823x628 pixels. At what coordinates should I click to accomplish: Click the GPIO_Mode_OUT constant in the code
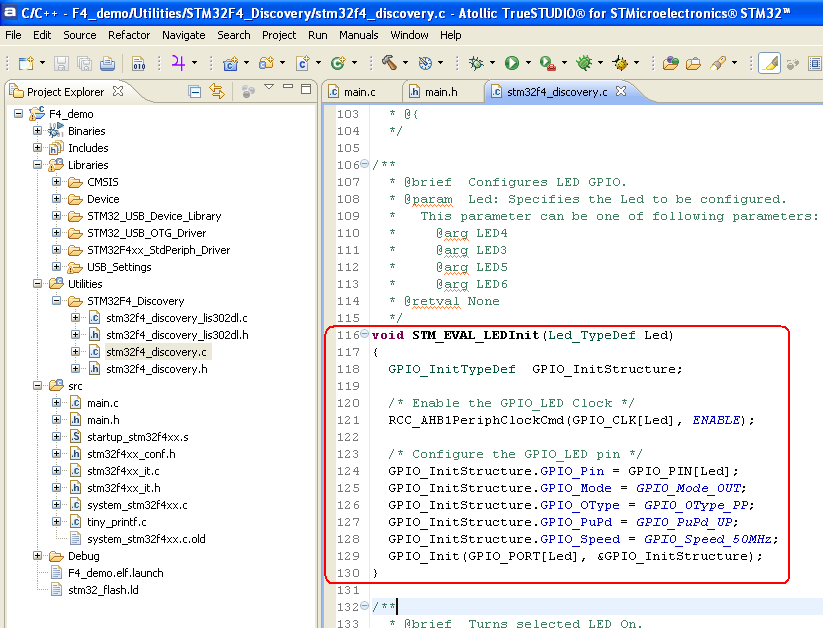(x=689, y=488)
